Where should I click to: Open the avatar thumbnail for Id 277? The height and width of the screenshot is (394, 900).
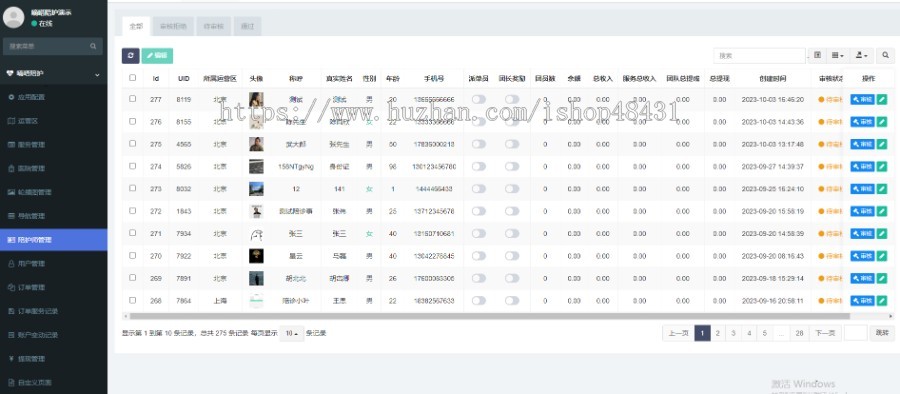[256, 99]
